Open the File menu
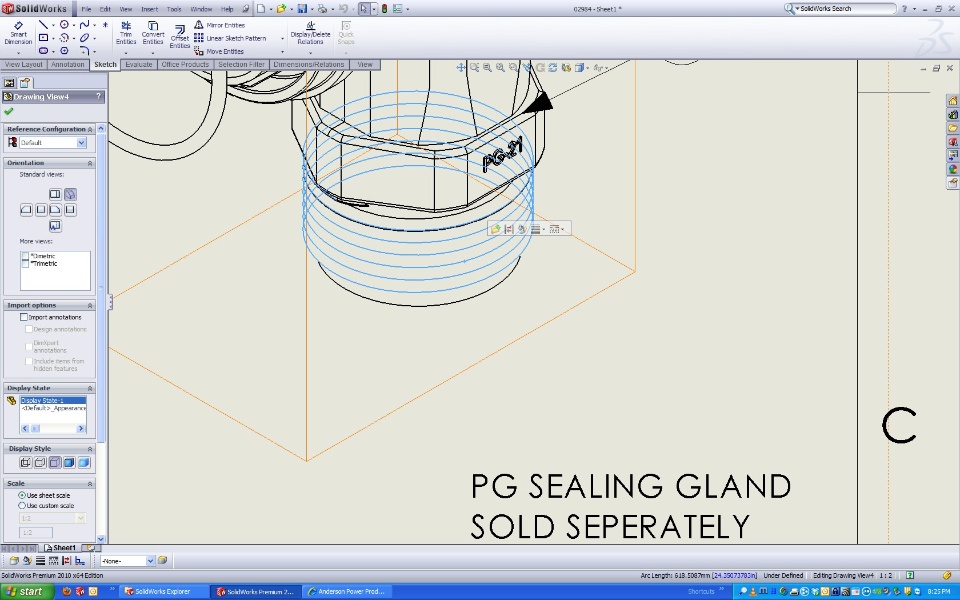The height and width of the screenshot is (600, 960). tap(86, 9)
